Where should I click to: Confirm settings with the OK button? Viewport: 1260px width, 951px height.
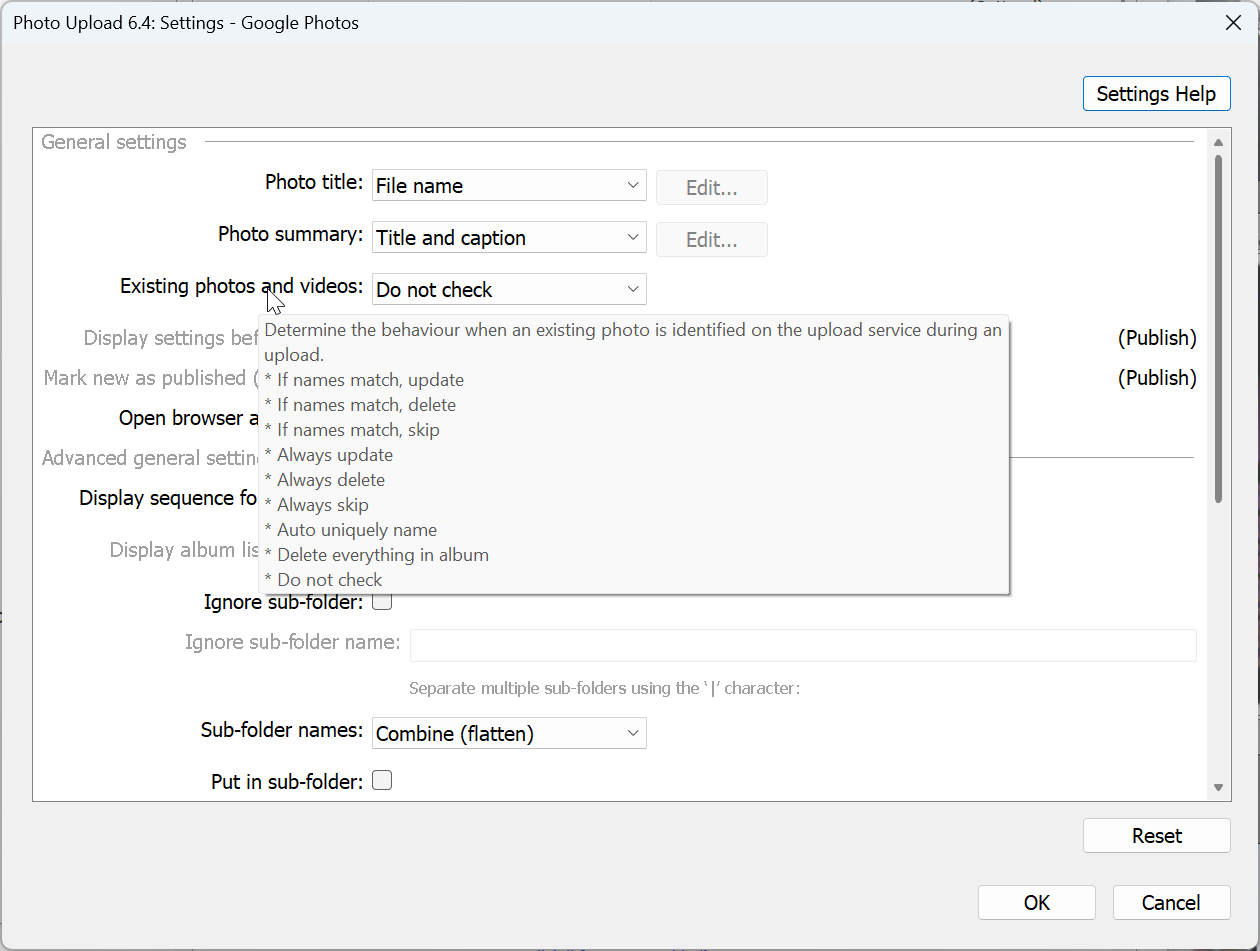[x=1036, y=903]
